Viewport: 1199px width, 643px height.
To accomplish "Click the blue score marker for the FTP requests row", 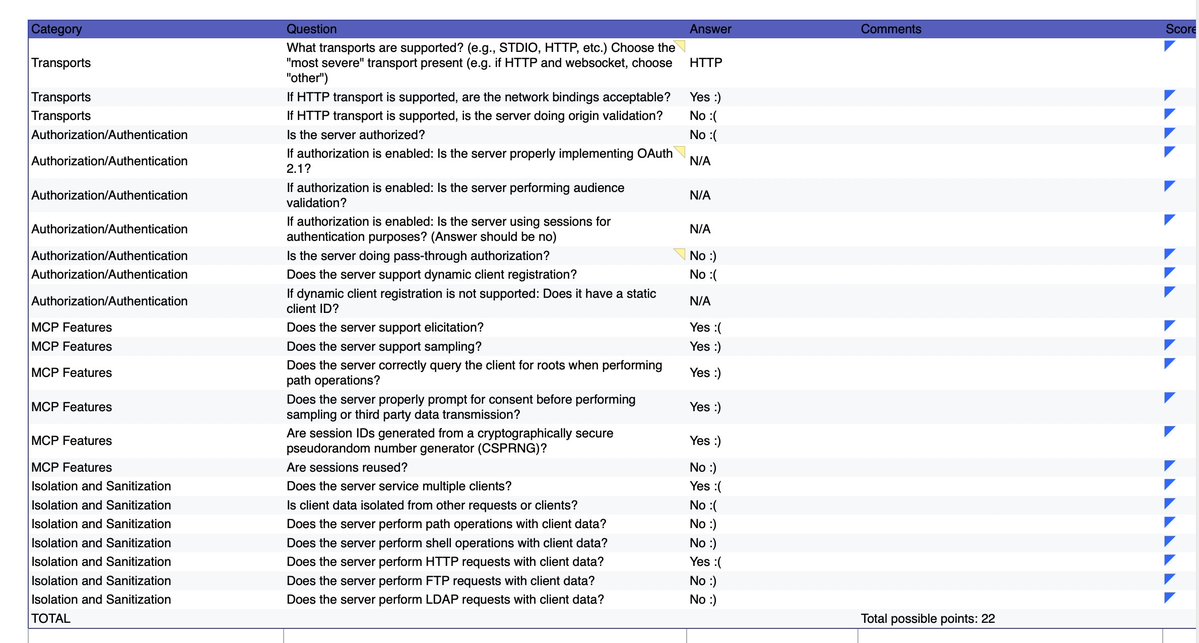I will click(x=1169, y=579).
